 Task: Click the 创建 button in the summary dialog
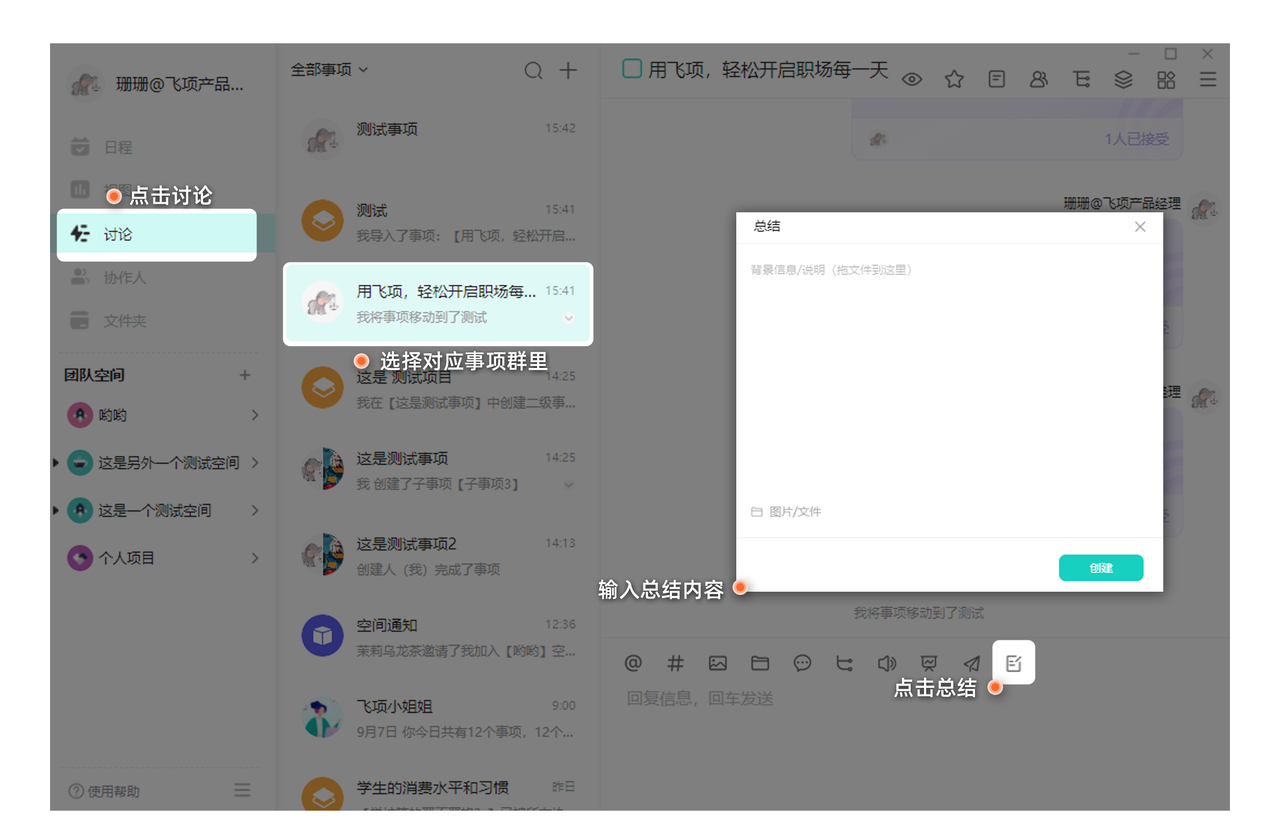tap(1100, 568)
